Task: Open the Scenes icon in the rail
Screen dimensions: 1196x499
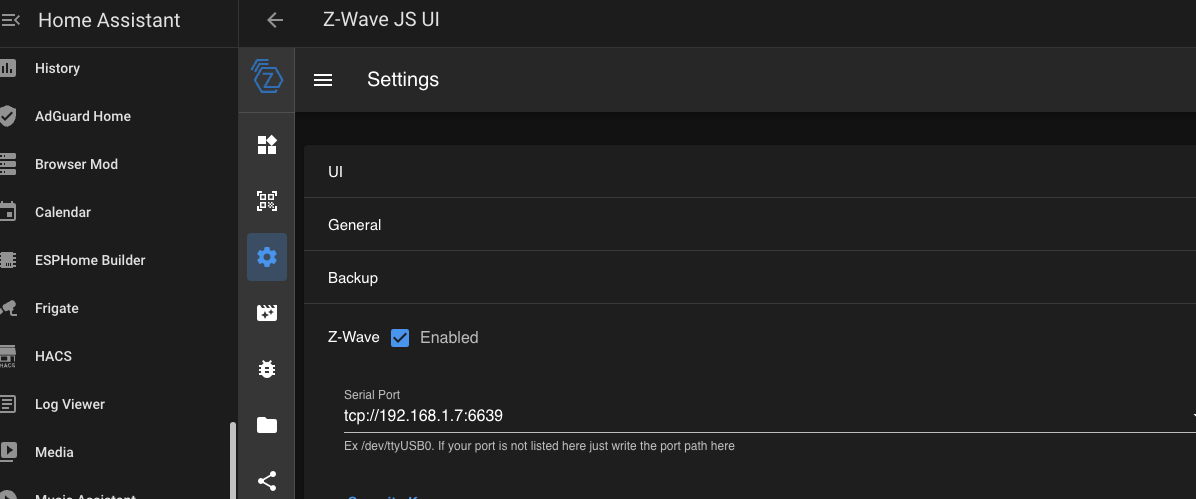Action: coord(267,313)
